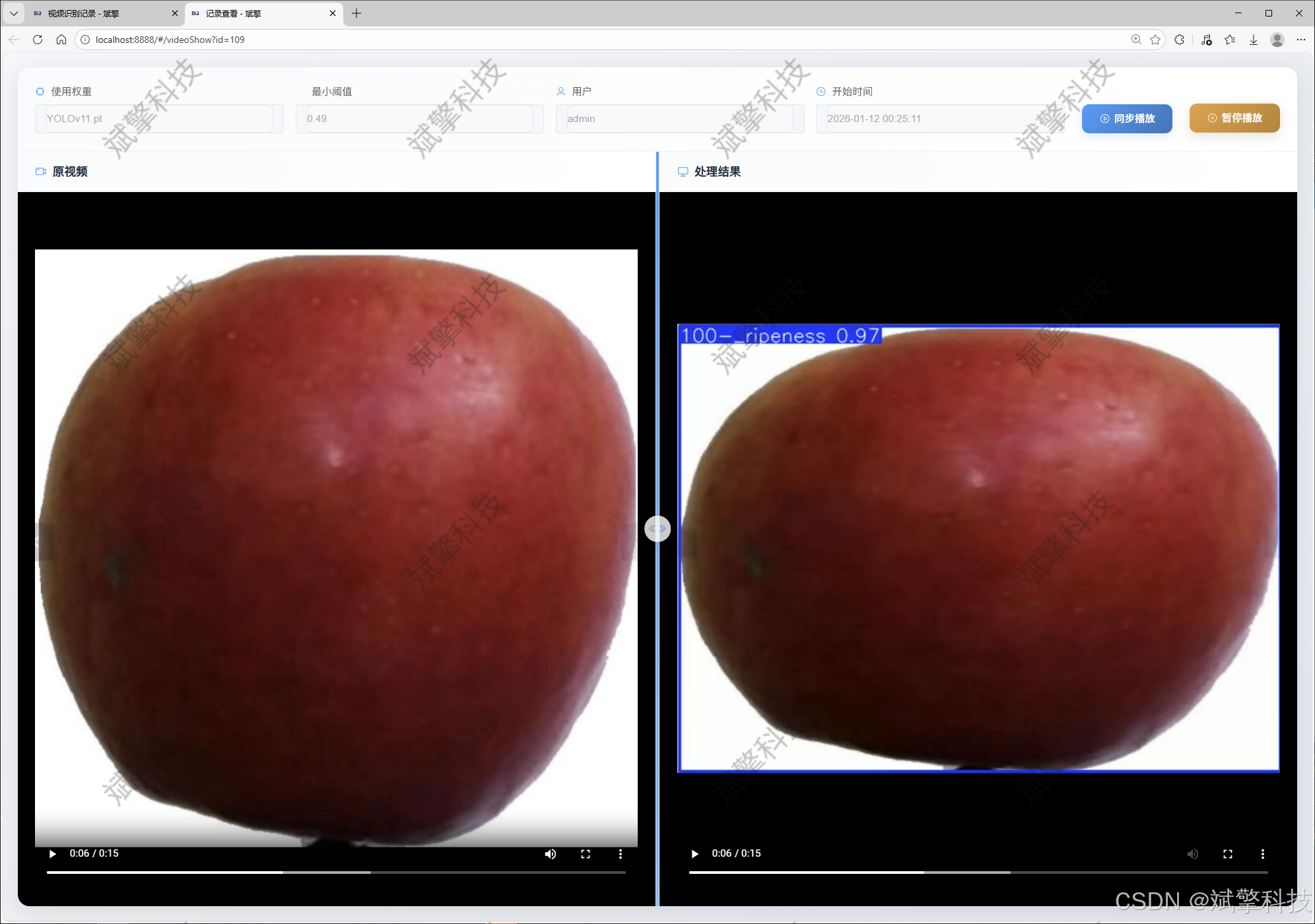The width and height of the screenshot is (1315, 924).
Task: Click the 同步播放 sync play button
Action: click(x=1127, y=118)
